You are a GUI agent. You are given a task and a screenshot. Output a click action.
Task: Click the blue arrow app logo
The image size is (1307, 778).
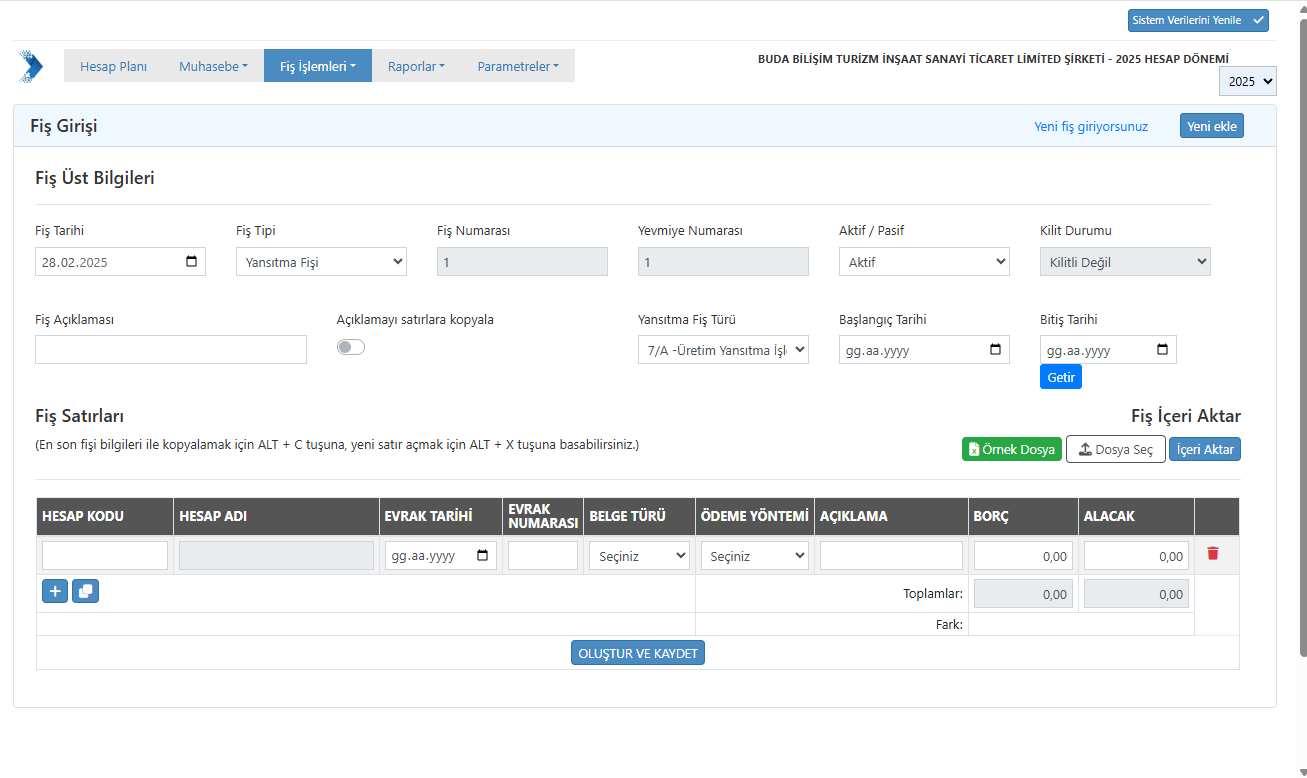pyautogui.click(x=31, y=66)
